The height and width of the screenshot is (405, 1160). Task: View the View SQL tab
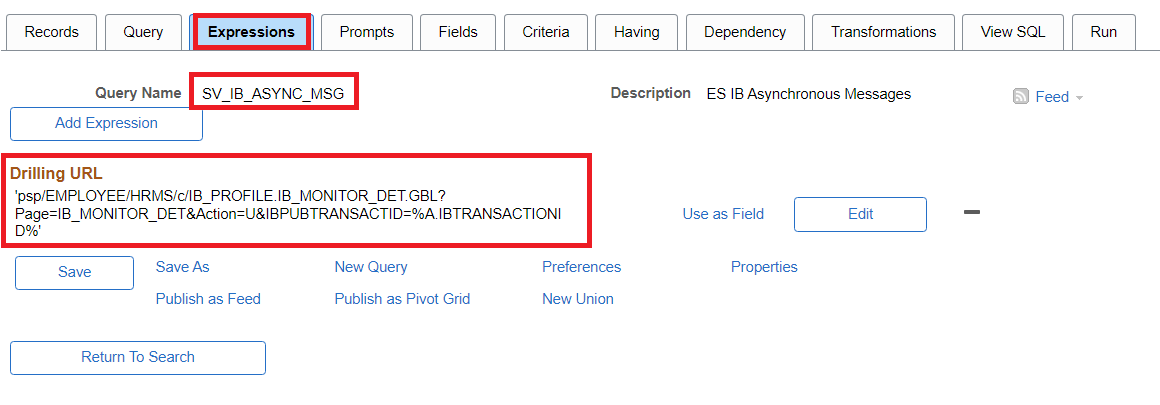[x=1013, y=32]
